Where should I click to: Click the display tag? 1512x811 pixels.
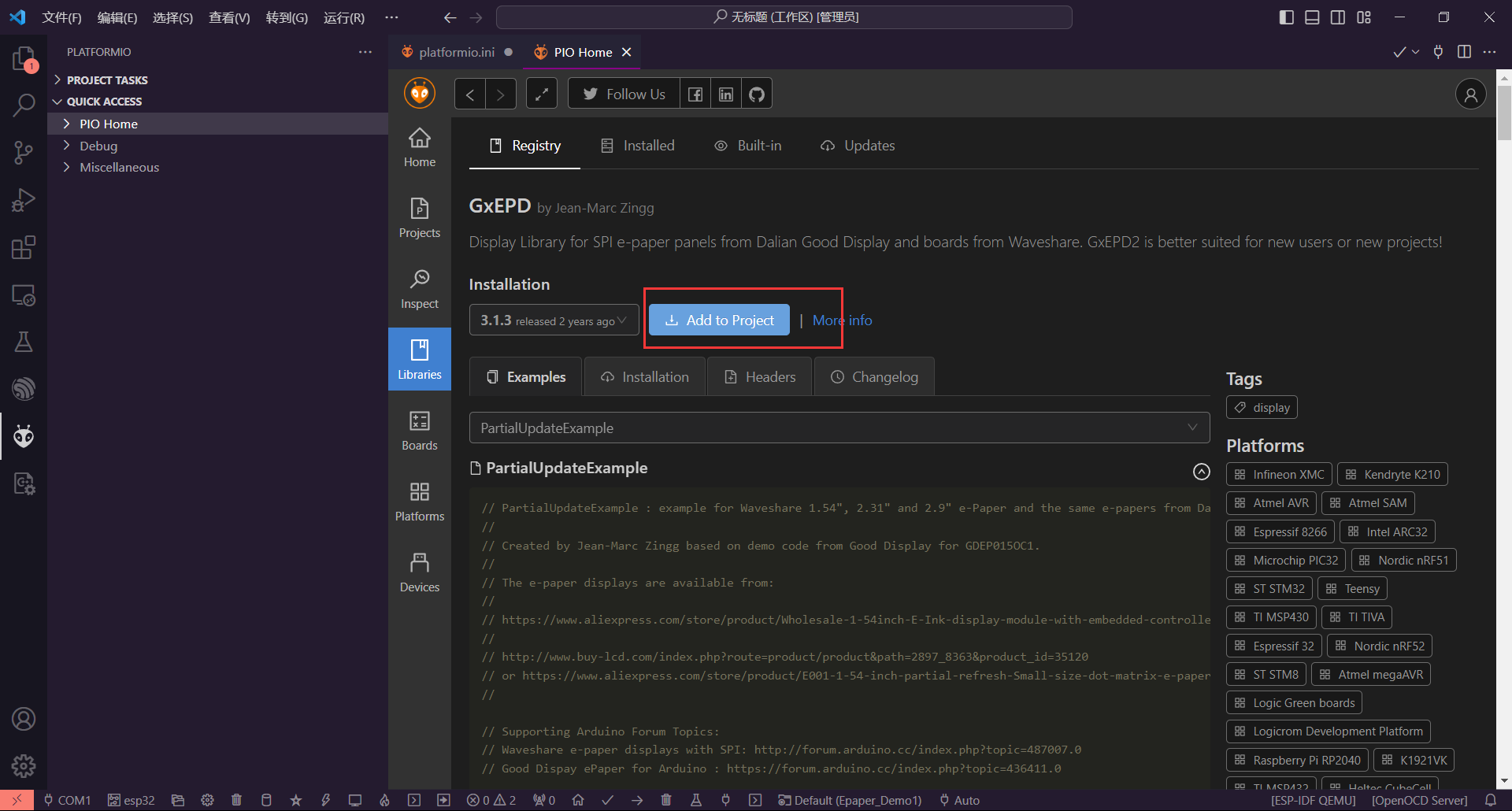(1262, 407)
